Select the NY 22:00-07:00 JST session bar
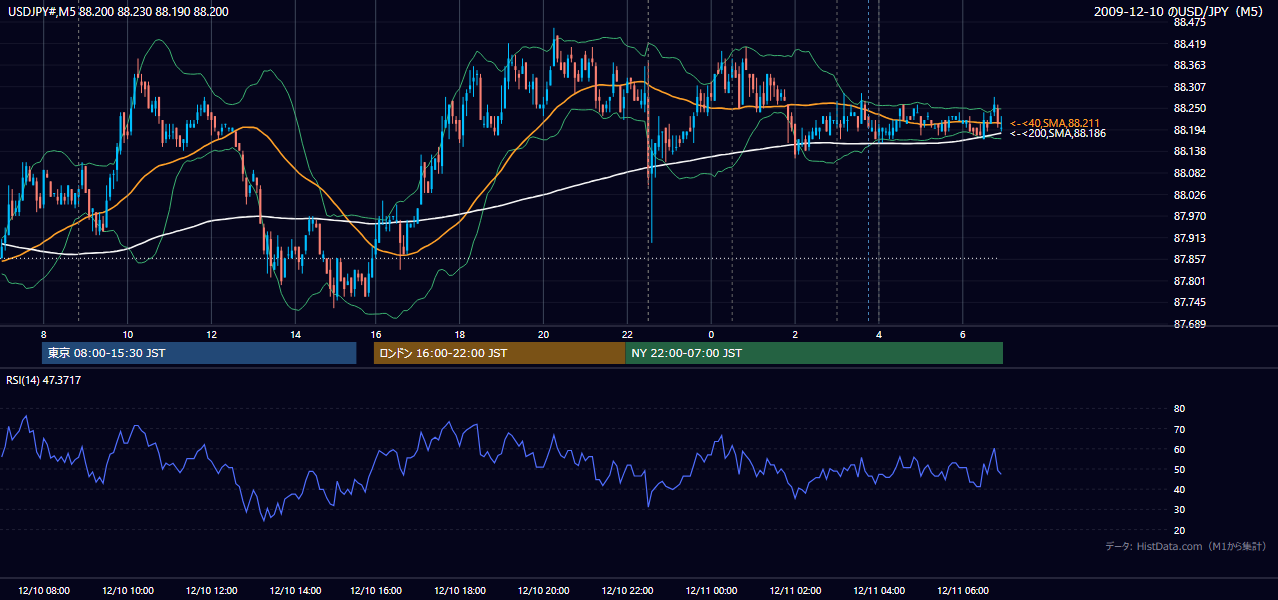1278x600 pixels. point(814,353)
